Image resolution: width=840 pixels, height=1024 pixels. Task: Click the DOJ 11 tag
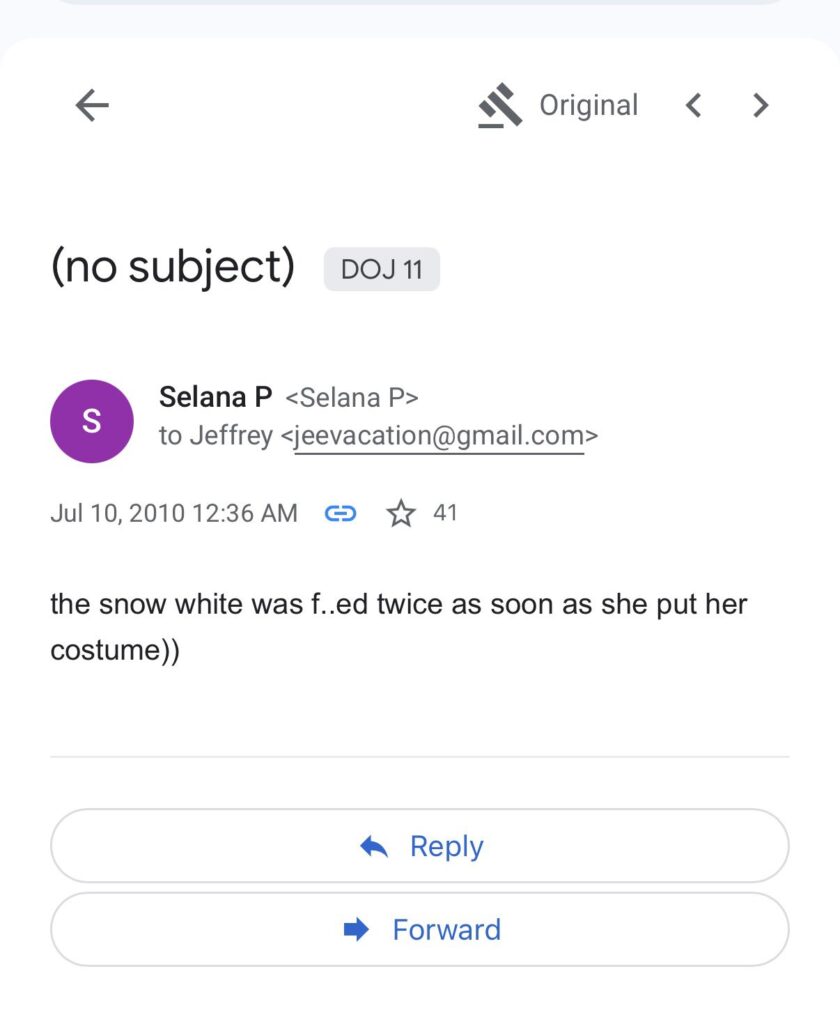[381, 270]
